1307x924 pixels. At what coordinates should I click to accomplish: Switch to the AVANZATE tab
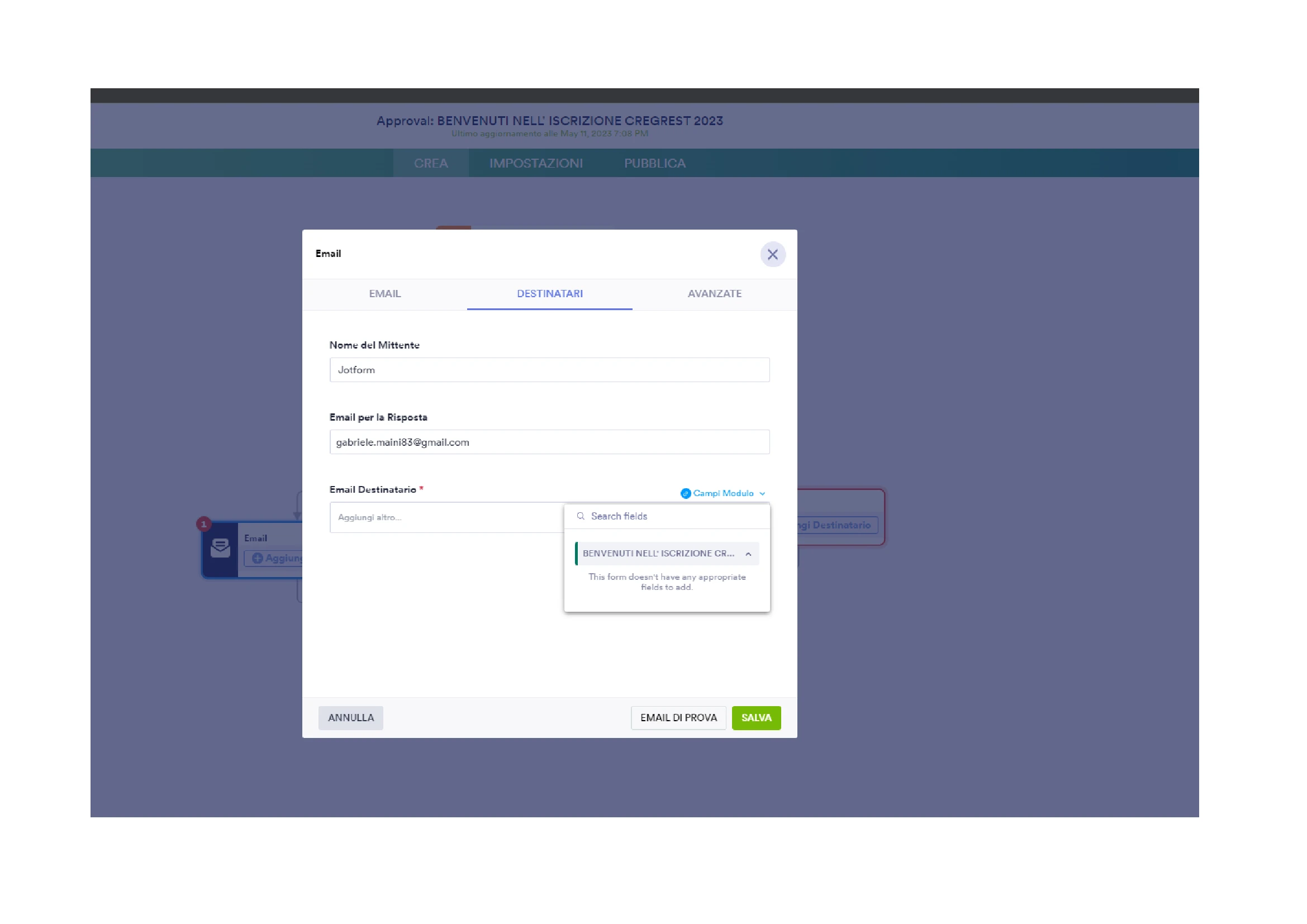pyautogui.click(x=715, y=294)
